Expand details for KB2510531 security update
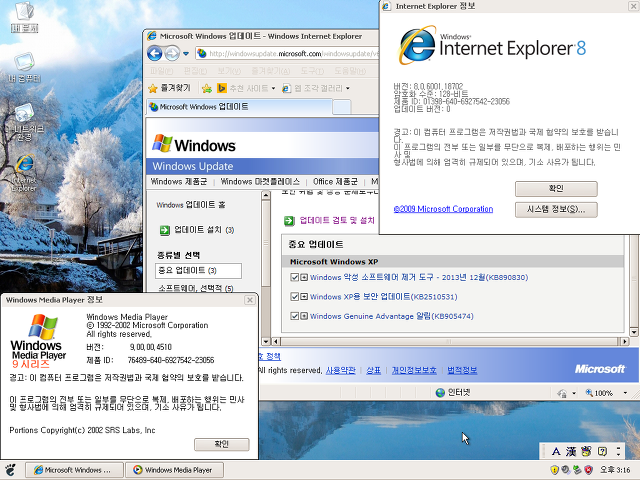This screenshot has height=480, width=640. pos(304,297)
